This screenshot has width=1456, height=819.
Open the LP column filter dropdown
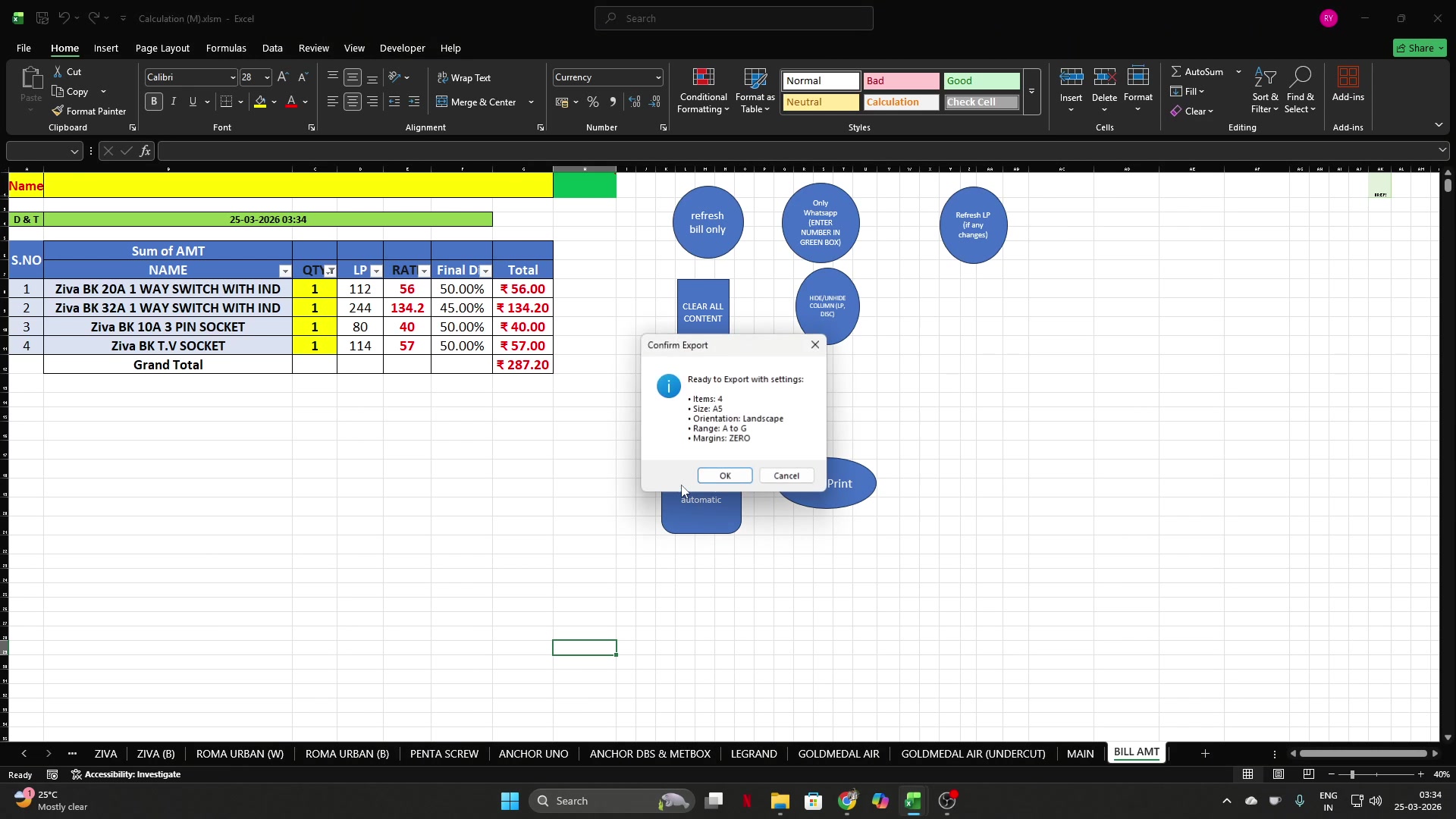376,271
